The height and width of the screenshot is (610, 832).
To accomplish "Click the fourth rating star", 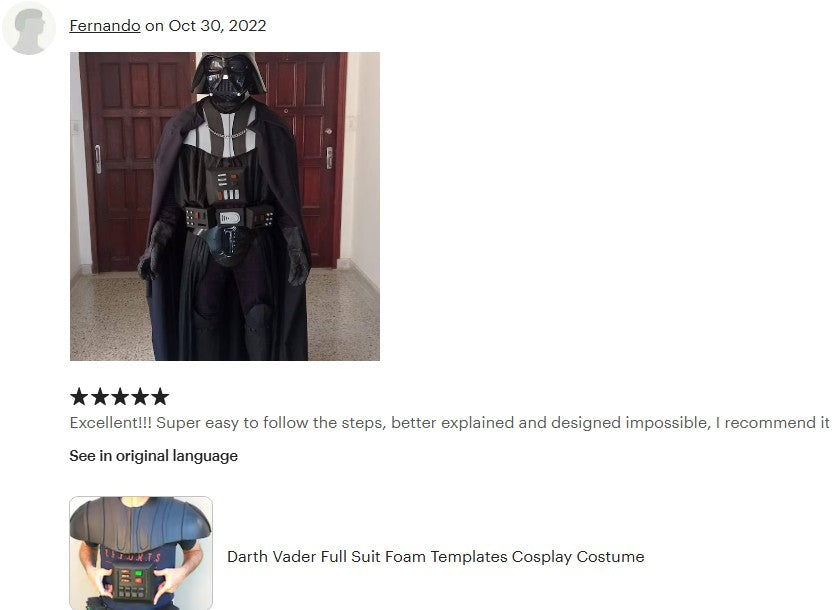I will pos(140,396).
